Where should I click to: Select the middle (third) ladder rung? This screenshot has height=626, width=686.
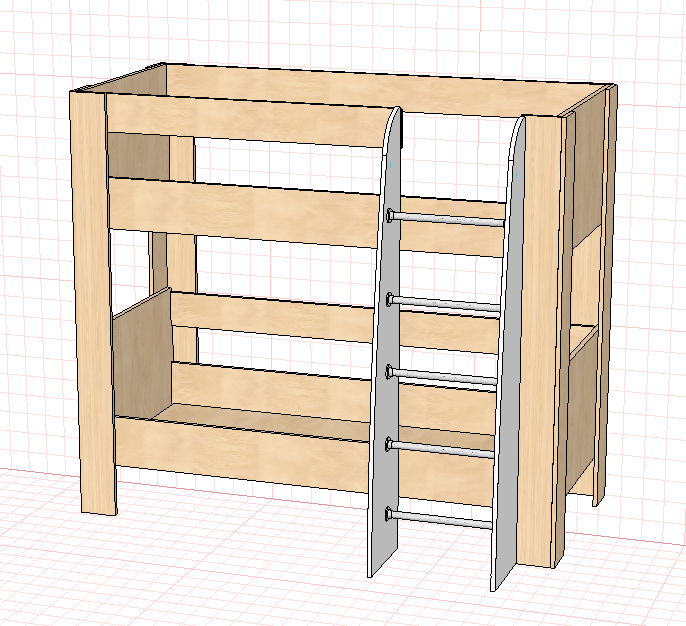tap(442, 376)
